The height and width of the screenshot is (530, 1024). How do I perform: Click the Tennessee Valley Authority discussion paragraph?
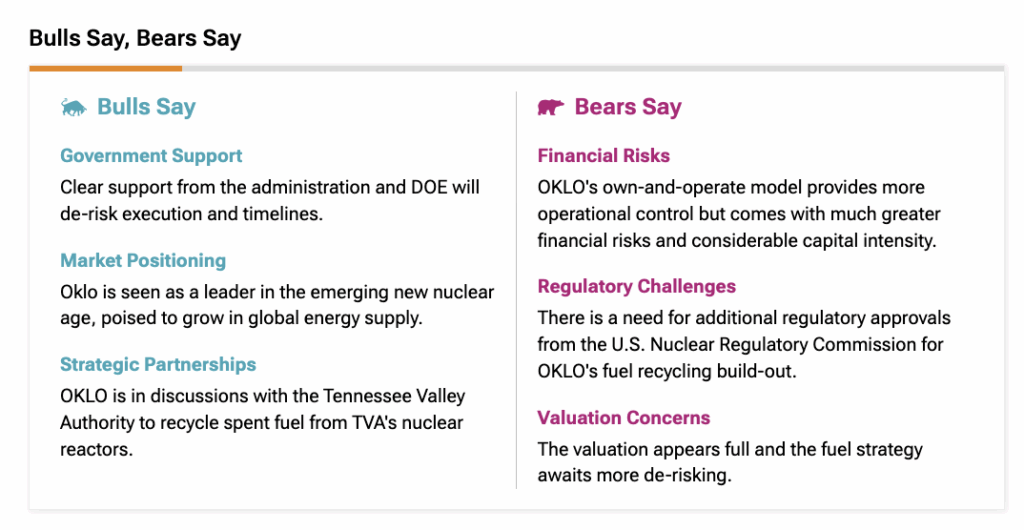(x=262, y=422)
